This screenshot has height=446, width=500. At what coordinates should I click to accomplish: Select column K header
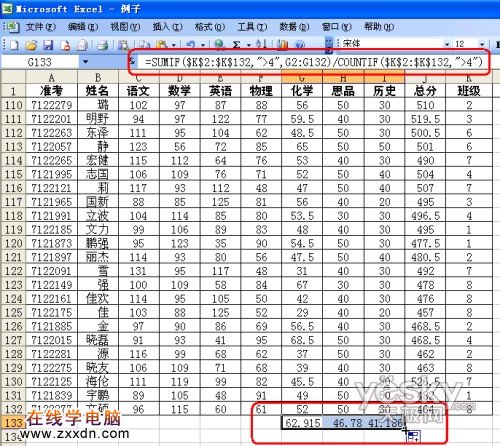pyautogui.click(x=469, y=77)
